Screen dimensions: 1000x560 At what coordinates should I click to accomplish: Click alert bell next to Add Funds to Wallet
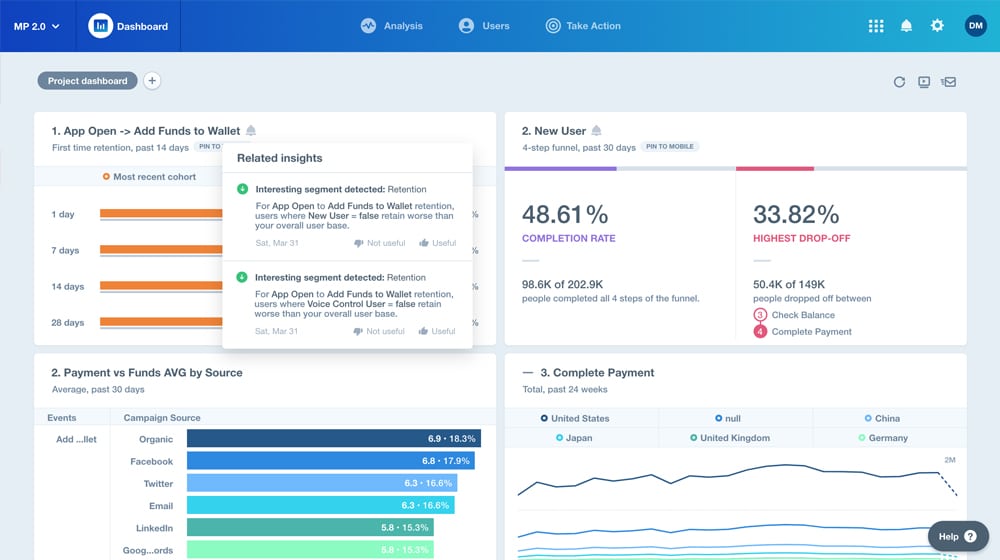pos(251,131)
